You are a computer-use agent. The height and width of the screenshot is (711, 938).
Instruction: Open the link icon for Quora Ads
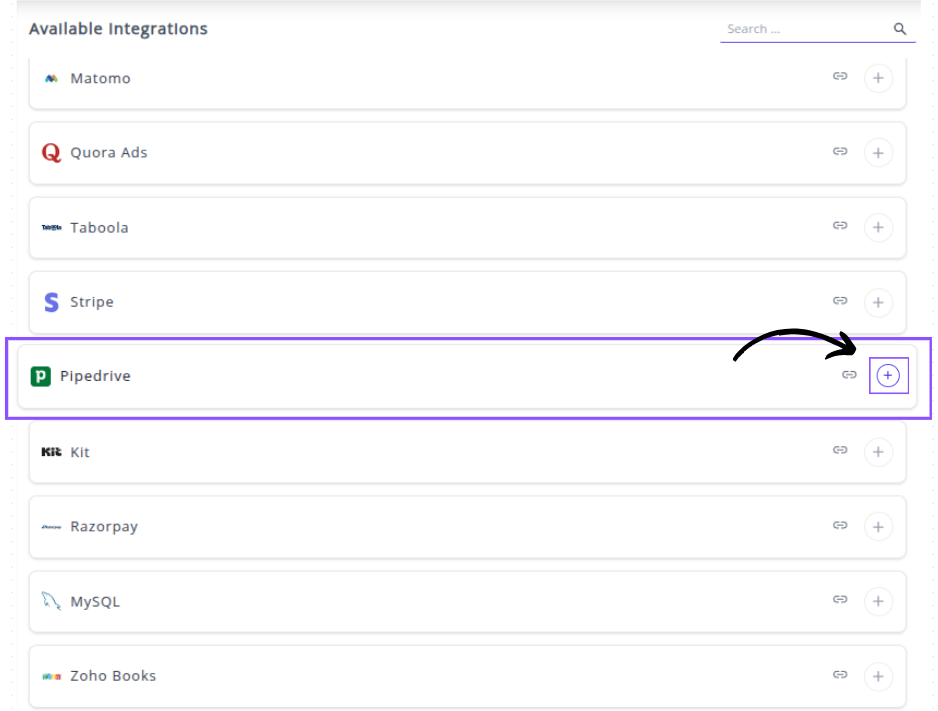[840, 152]
